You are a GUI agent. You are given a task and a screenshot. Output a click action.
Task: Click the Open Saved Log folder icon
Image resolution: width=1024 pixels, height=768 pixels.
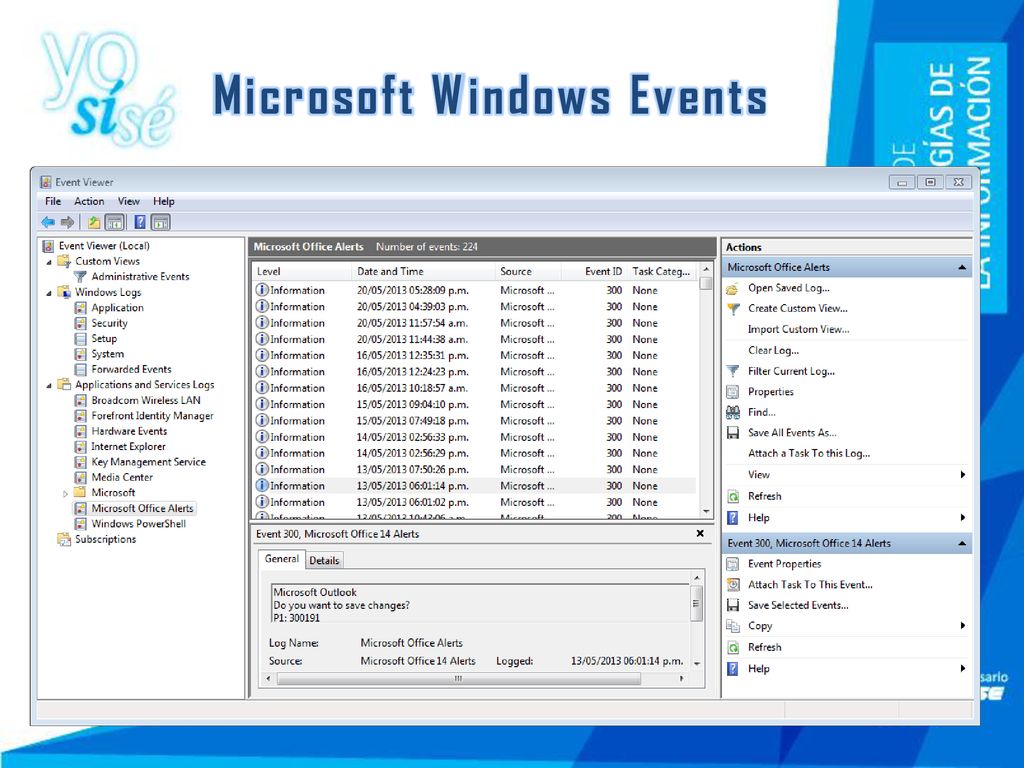(733, 288)
